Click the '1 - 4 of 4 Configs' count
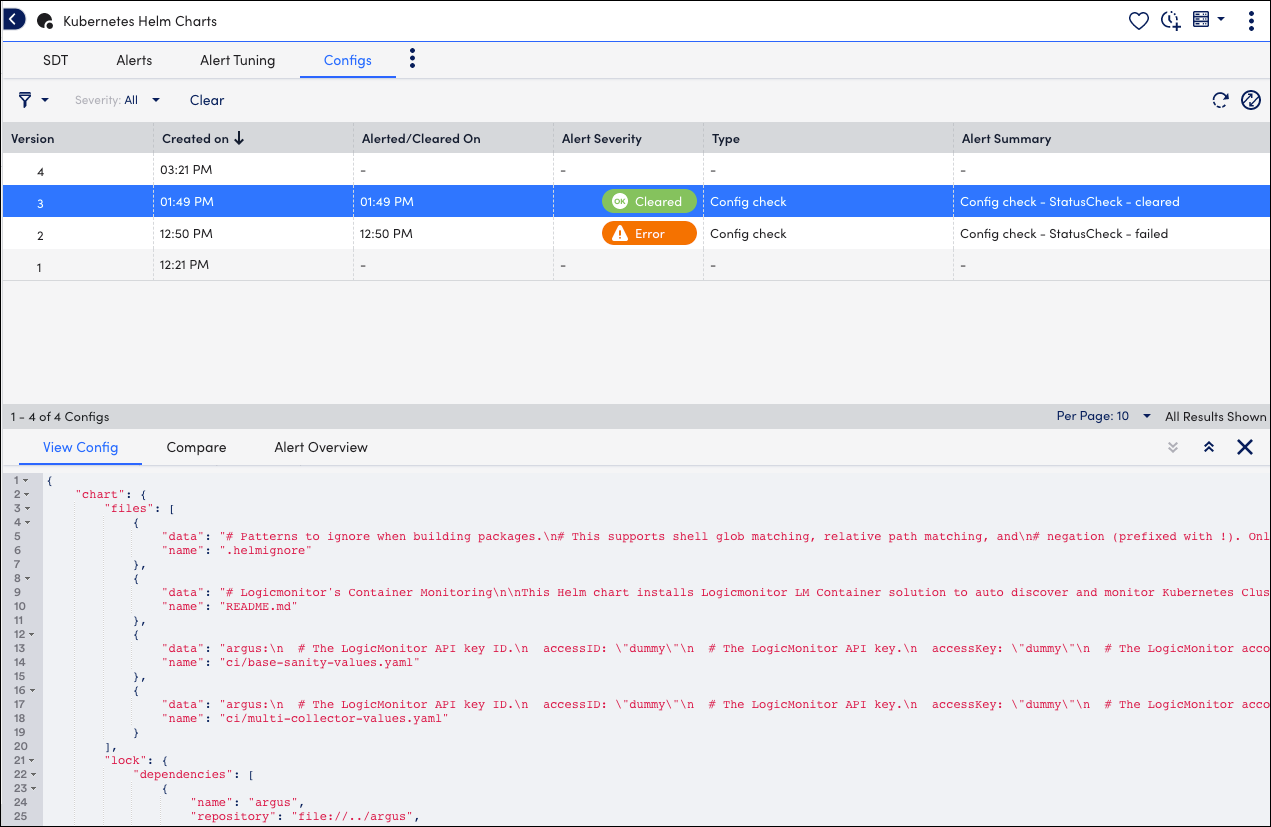1271x827 pixels. [x=60, y=417]
